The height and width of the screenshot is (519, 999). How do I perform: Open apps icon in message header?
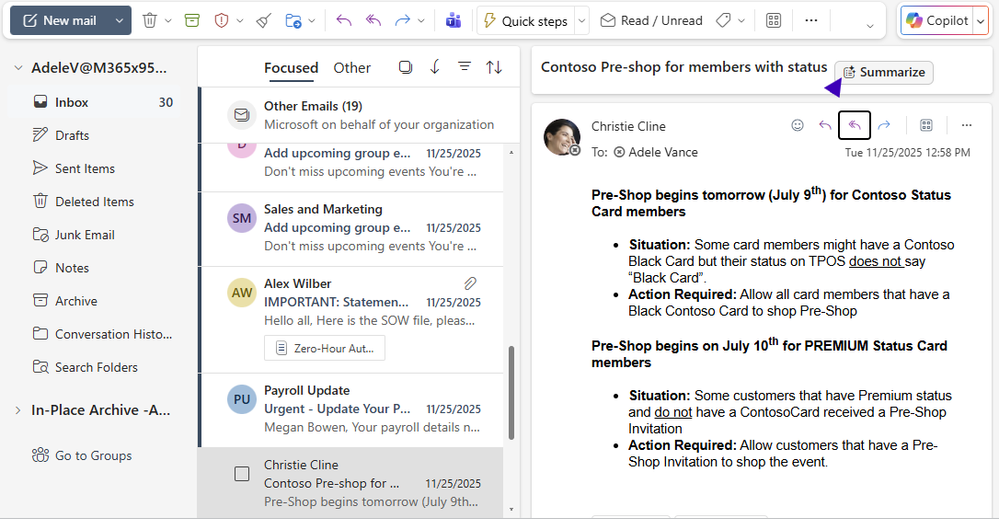point(926,125)
